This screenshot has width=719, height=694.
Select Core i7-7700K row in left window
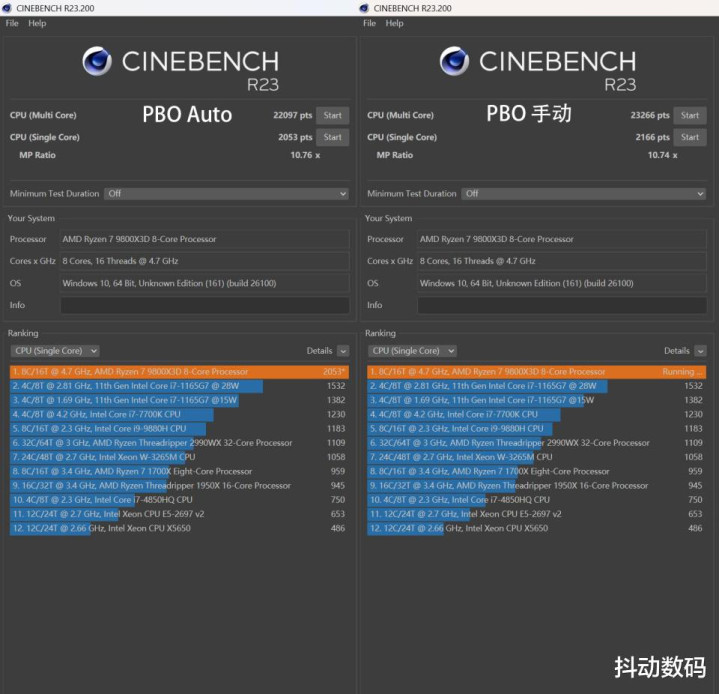coord(179,414)
